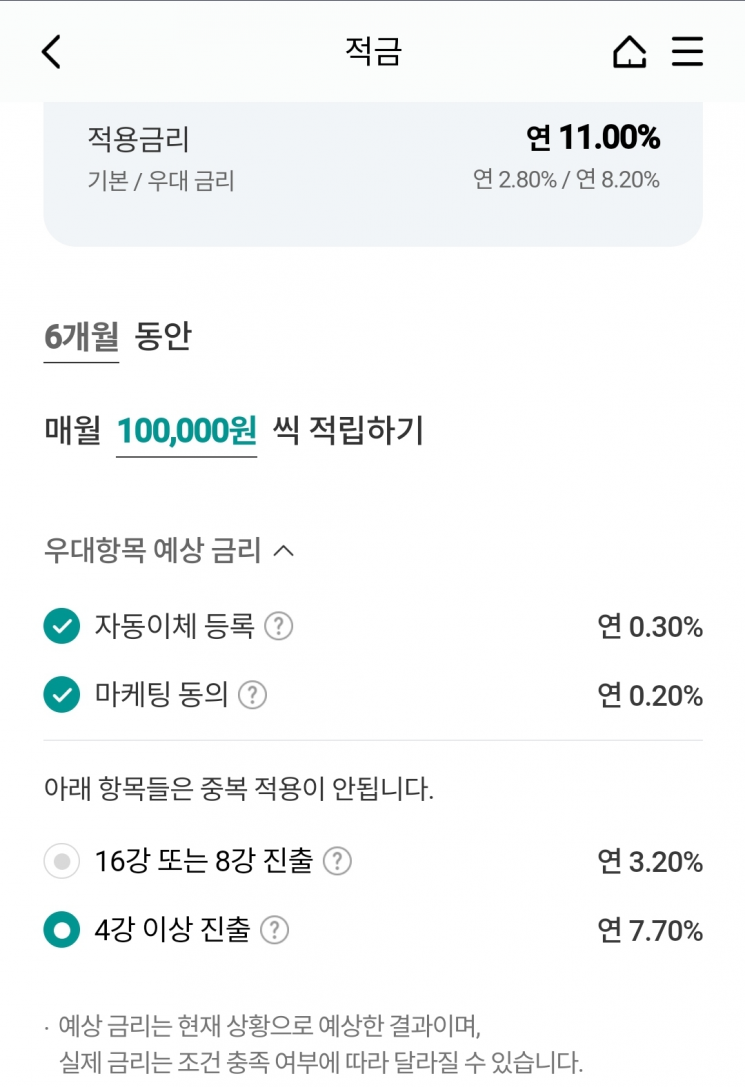The height and width of the screenshot is (1087, 745).
Task: Edit the 100,000원 monthly amount
Action: [x=186, y=431]
